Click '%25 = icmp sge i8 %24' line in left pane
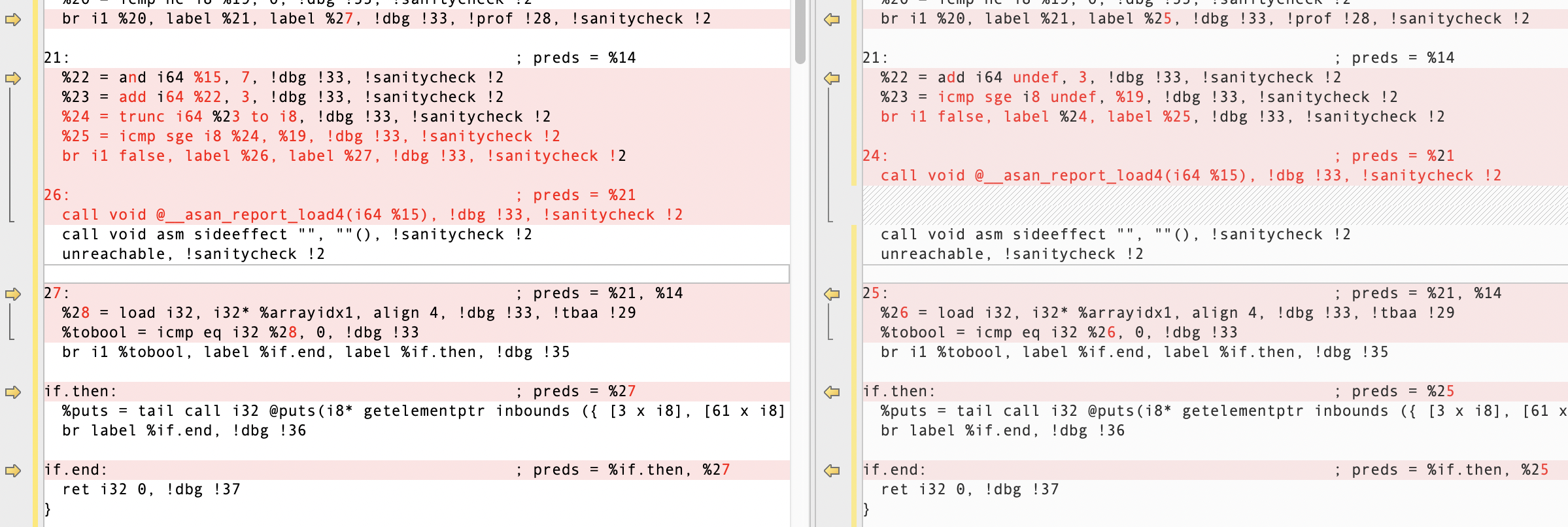 [x=311, y=137]
